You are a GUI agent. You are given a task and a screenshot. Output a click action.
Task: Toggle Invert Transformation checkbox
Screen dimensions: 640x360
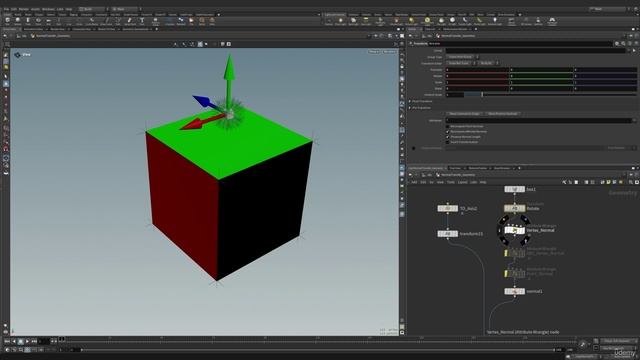coord(448,142)
